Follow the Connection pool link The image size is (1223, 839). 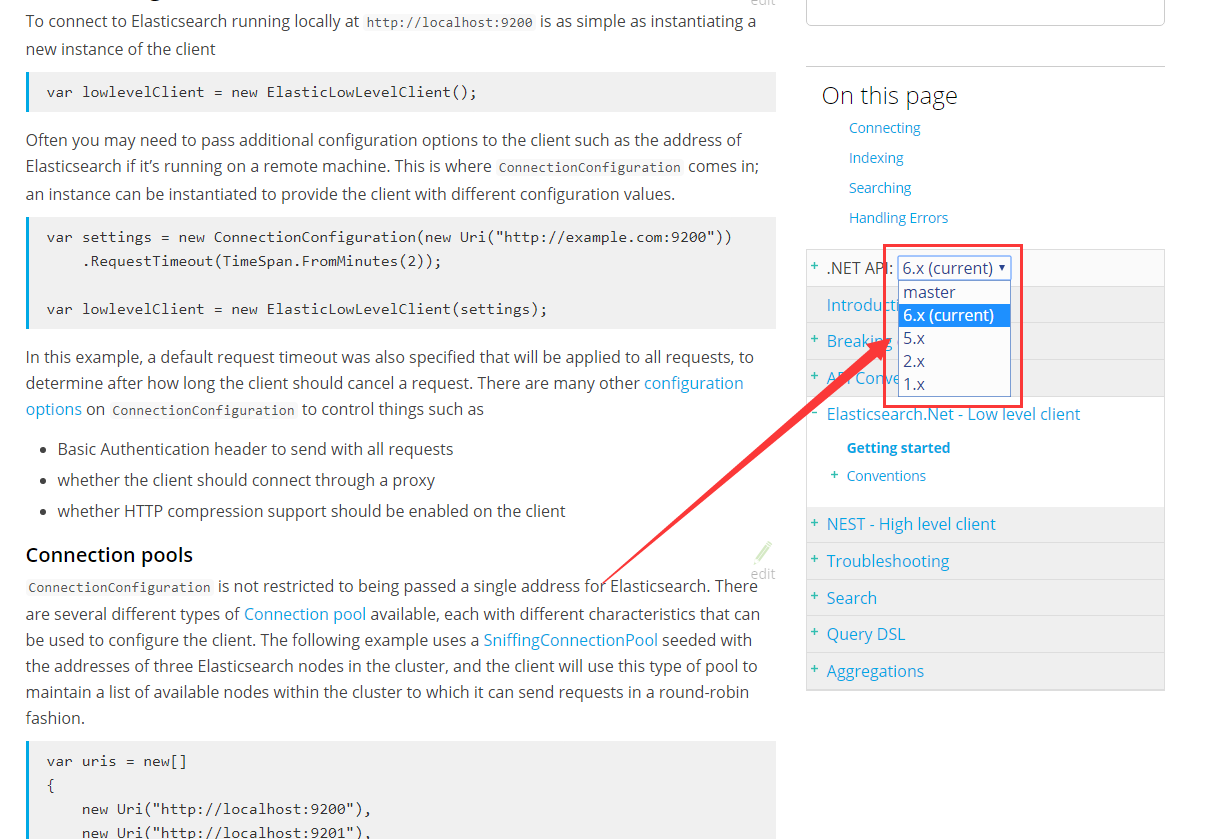[305, 614]
